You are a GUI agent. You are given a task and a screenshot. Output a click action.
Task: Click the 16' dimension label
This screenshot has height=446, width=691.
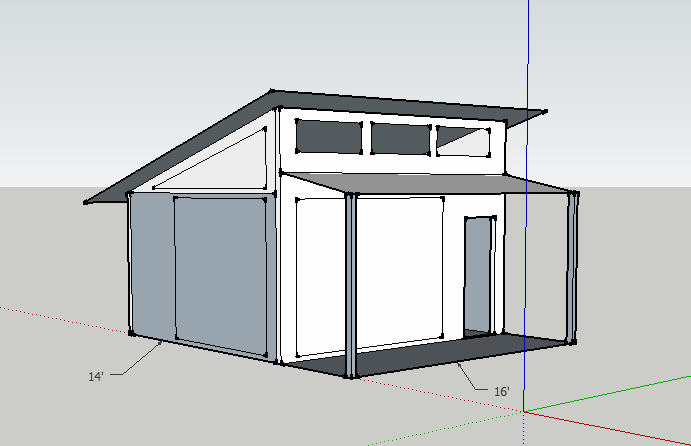(x=502, y=391)
